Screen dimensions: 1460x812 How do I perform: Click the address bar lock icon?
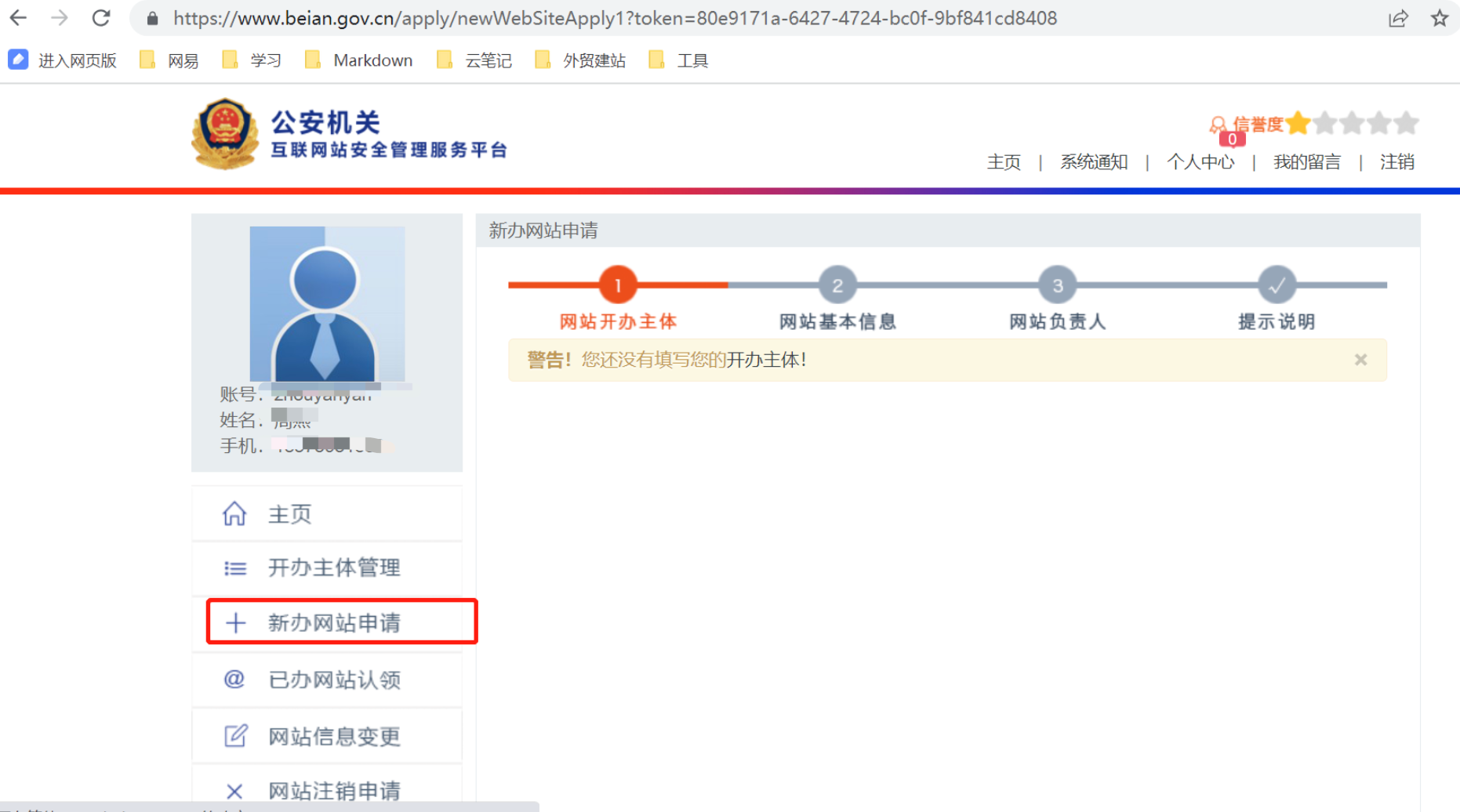[152, 18]
